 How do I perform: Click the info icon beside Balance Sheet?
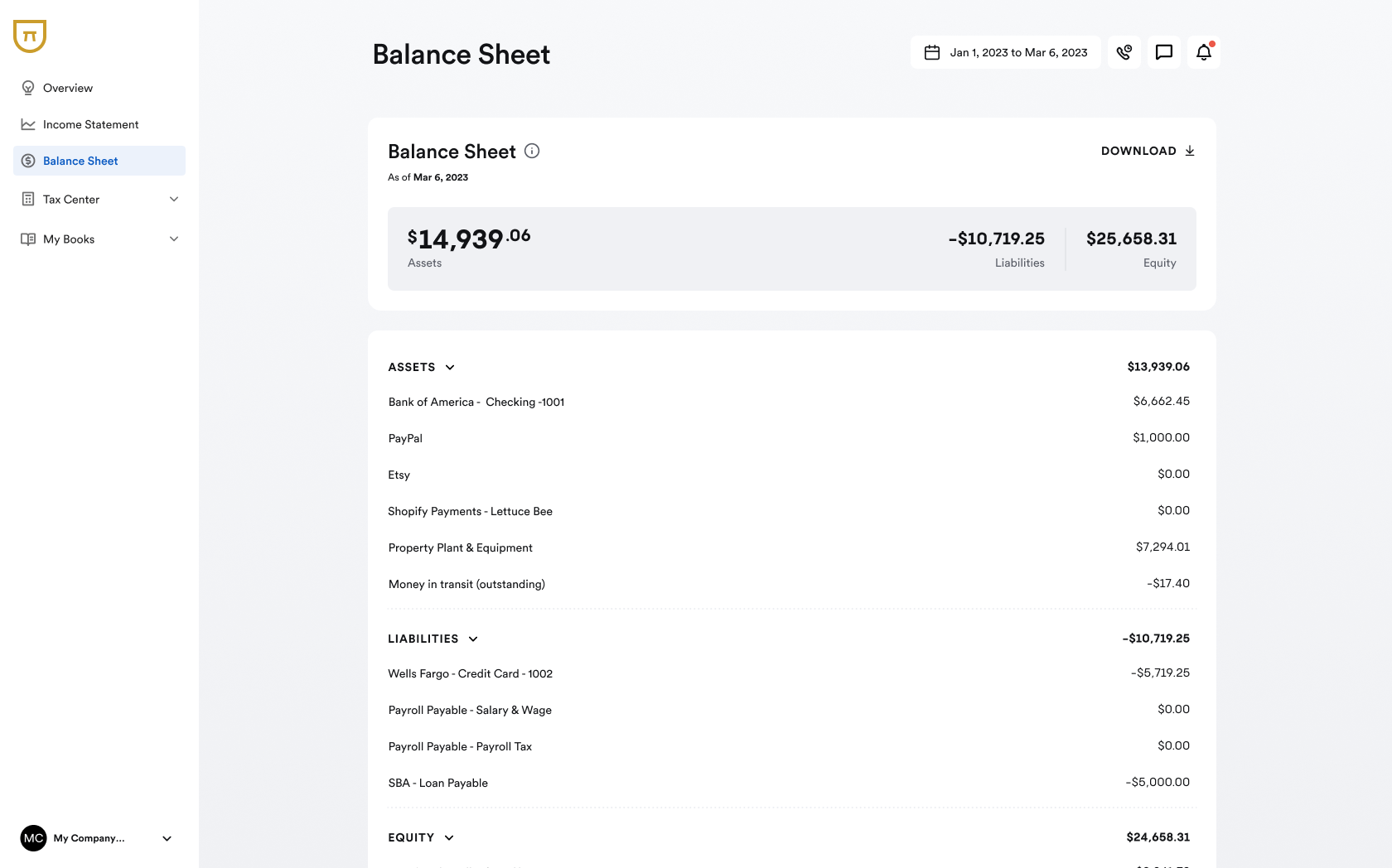532,151
